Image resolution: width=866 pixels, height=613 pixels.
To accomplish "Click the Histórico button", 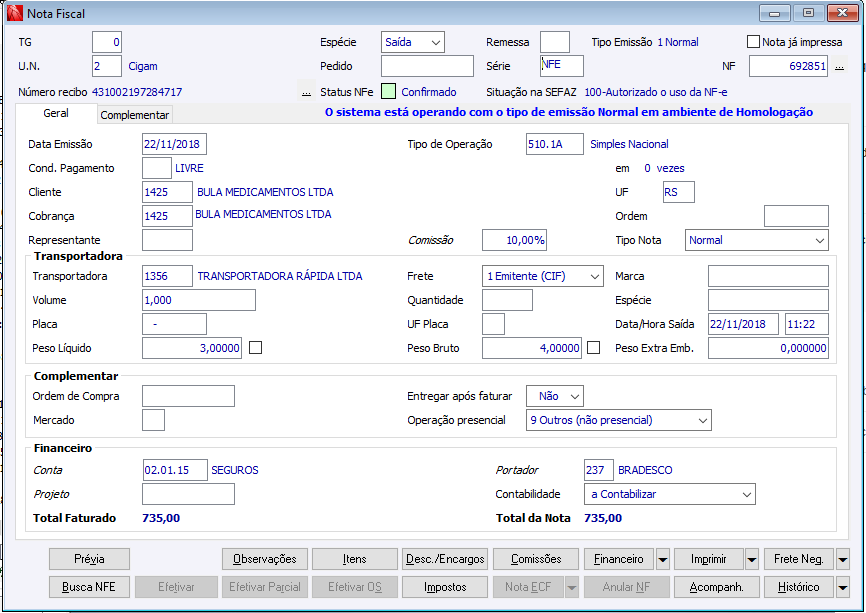I will pyautogui.click(x=799, y=587).
